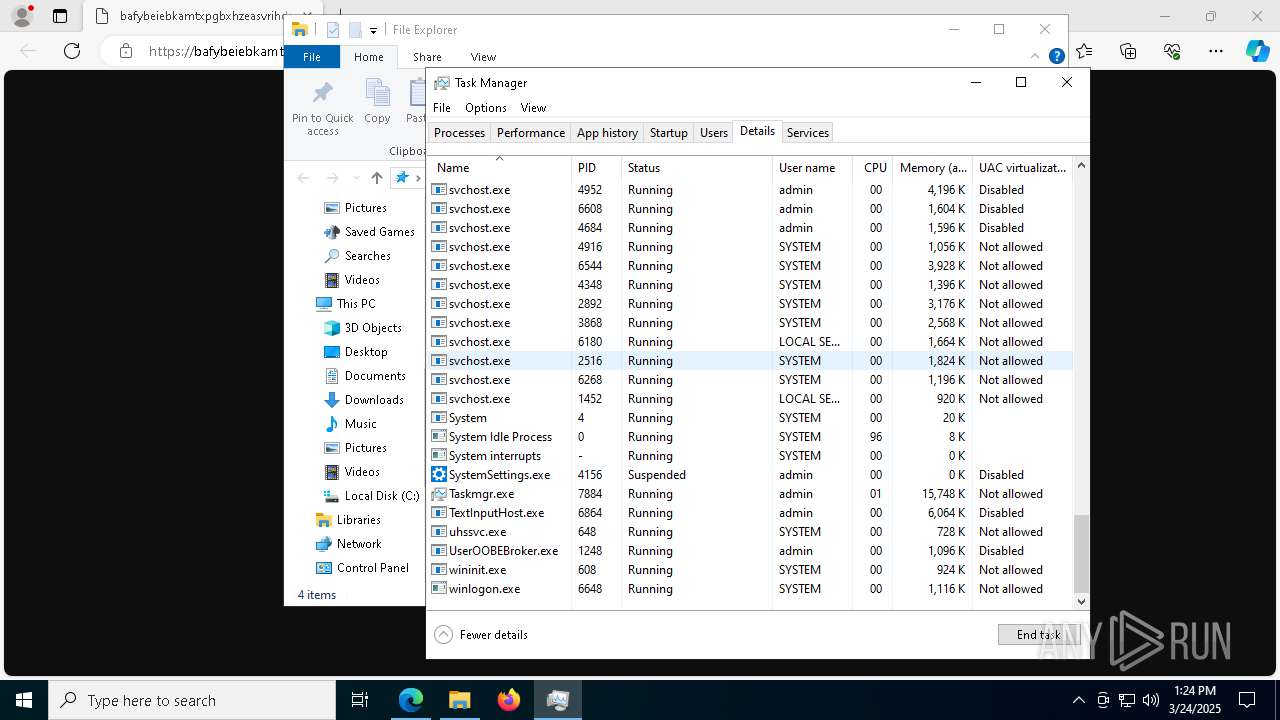Sort by the CPU column header

[x=872, y=167]
